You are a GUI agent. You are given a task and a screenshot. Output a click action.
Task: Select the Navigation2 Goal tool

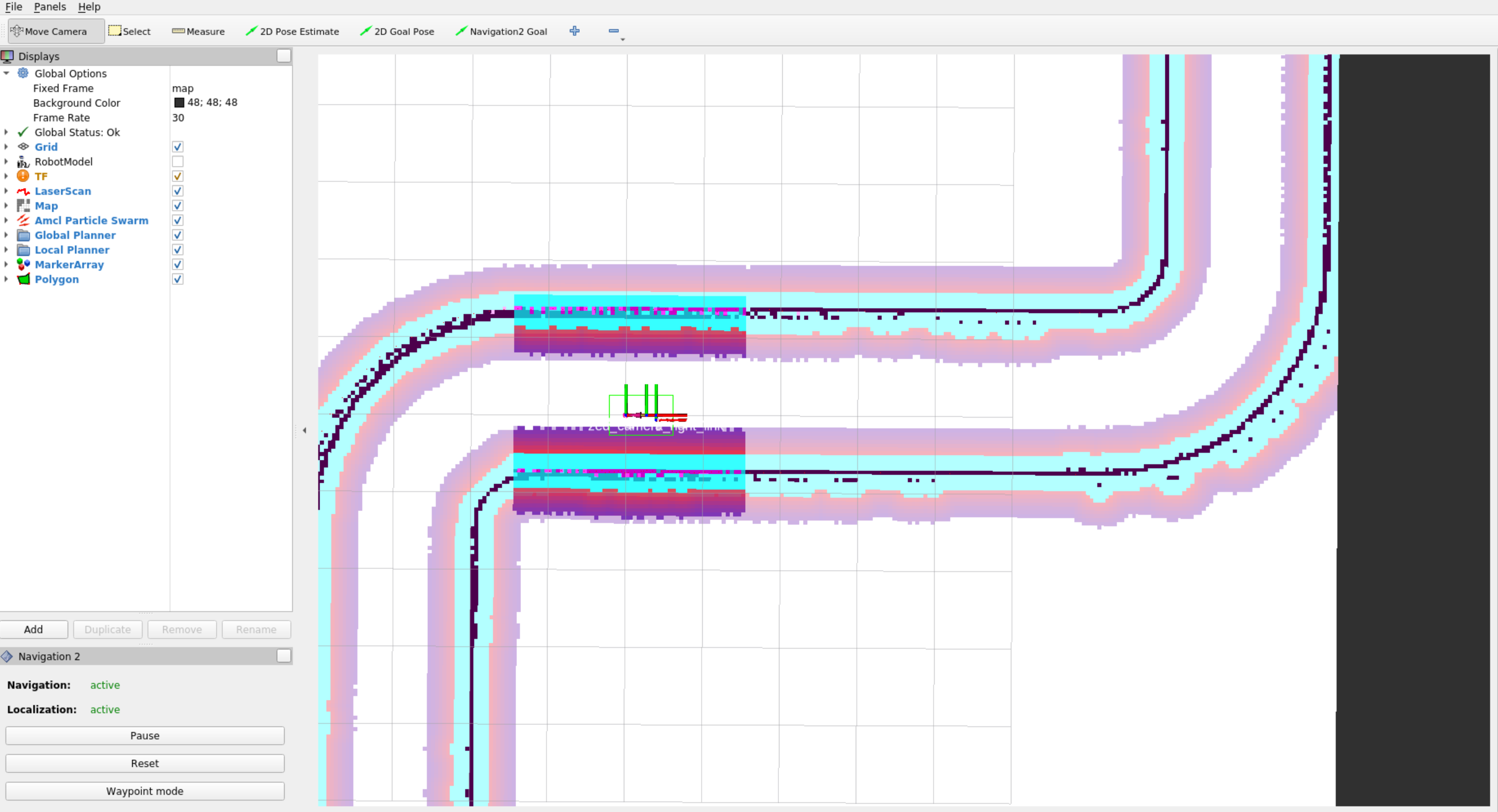click(x=501, y=31)
